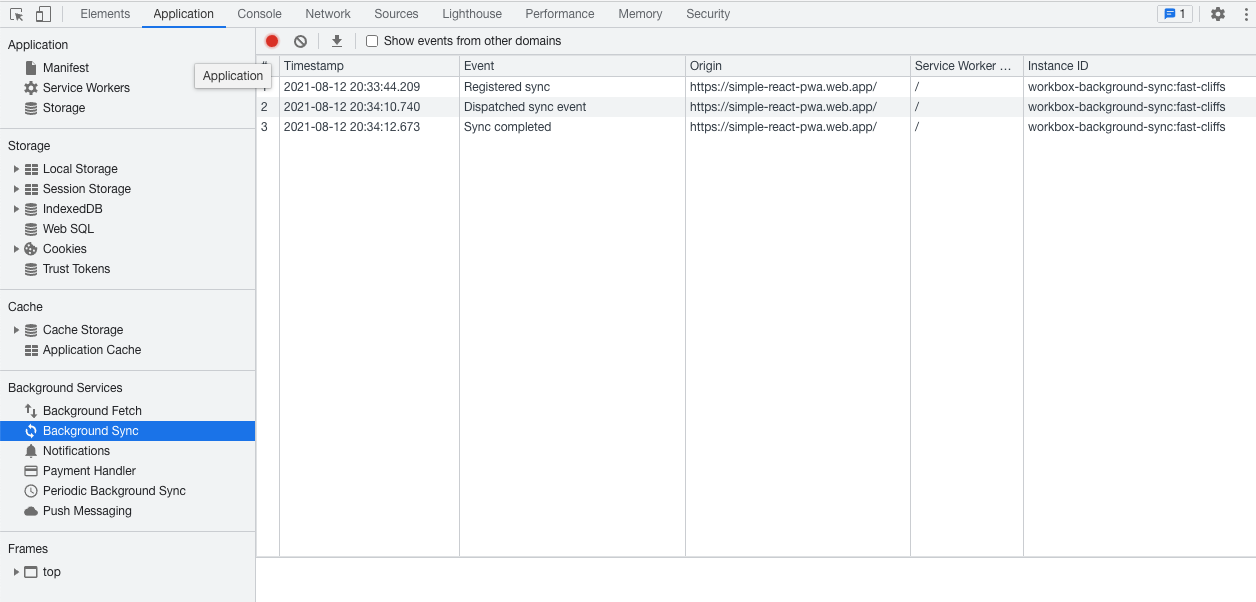Expand the top frame in Frames
The height and width of the screenshot is (602, 1256).
coord(15,572)
